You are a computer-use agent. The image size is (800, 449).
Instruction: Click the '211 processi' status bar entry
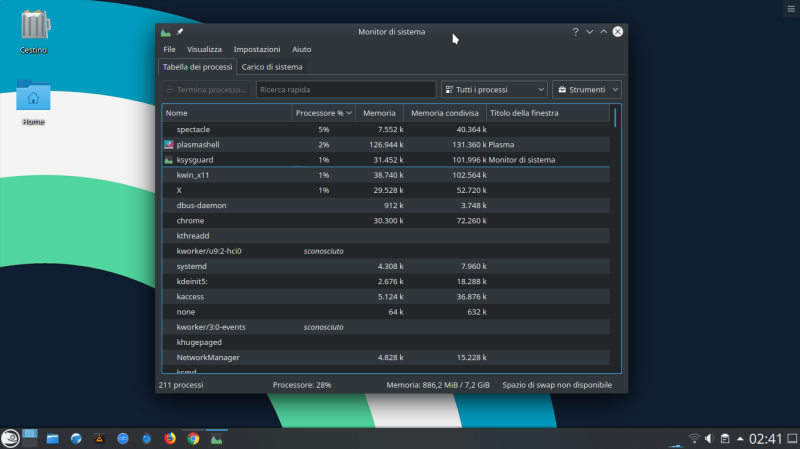pyautogui.click(x=181, y=385)
